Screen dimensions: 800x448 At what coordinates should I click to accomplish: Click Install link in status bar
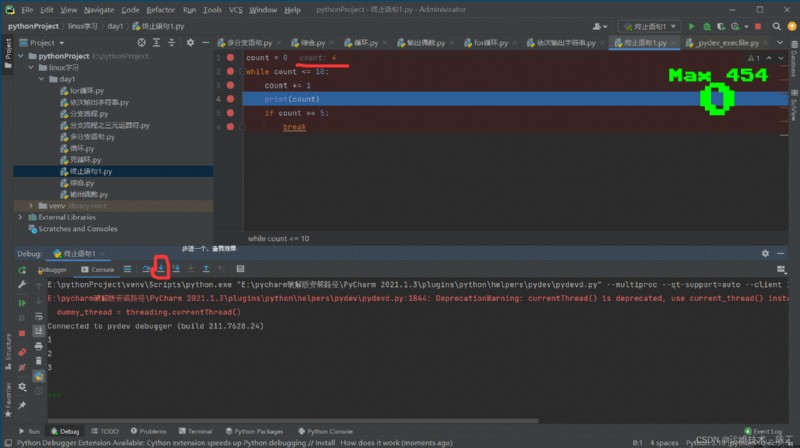tap(325, 443)
